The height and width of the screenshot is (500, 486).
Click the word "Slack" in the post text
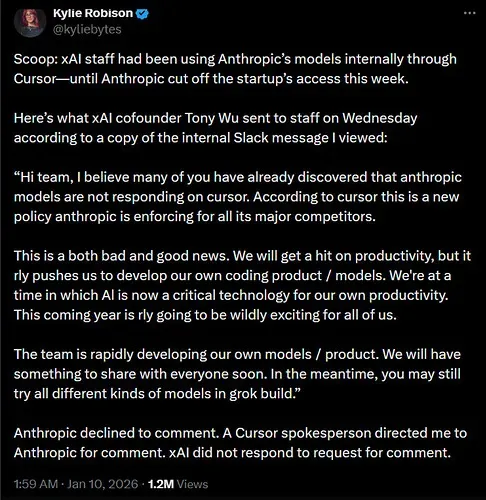coord(251,138)
